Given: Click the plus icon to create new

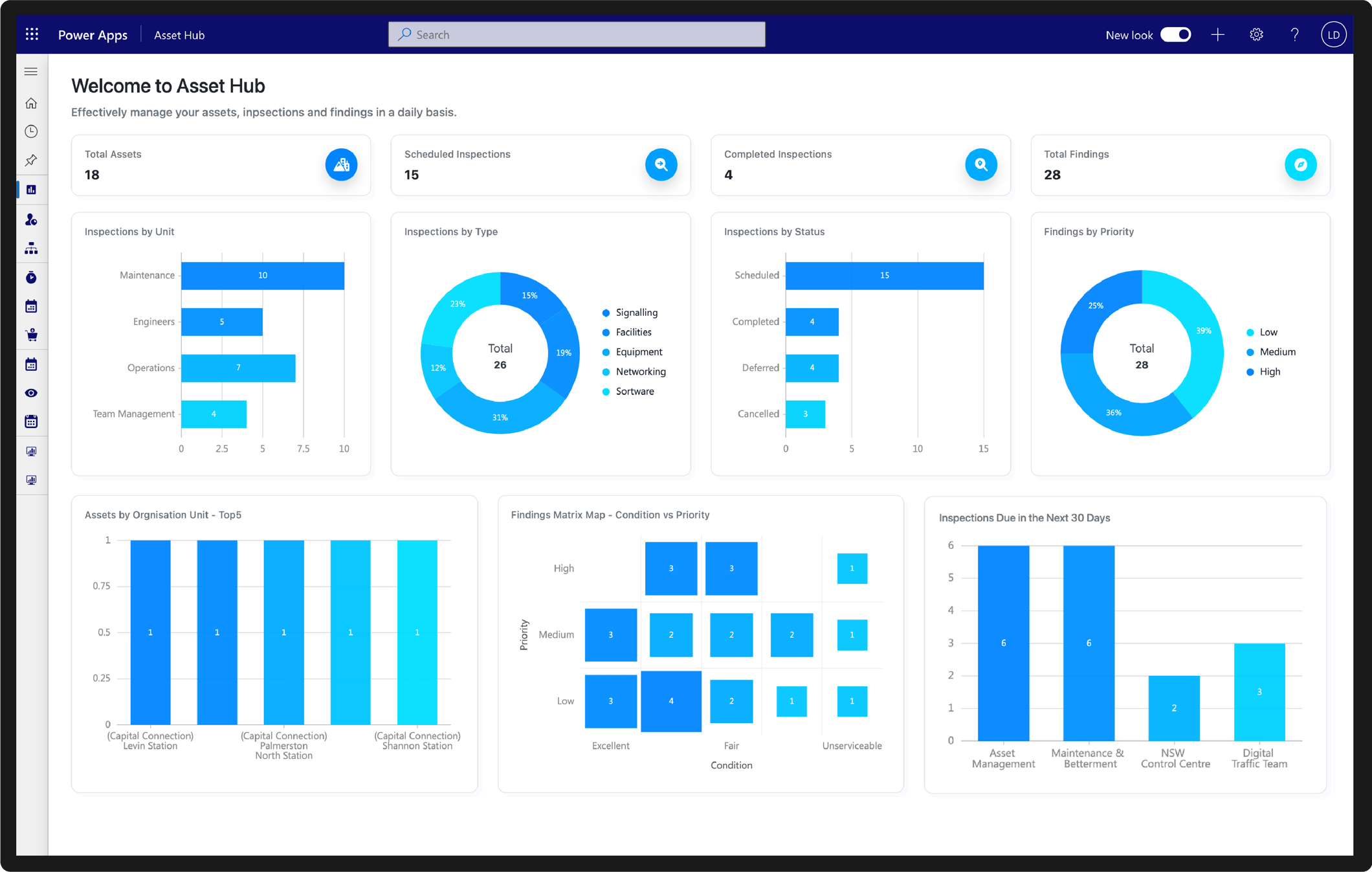Looking at the screenshot, I should (1217, 34).
